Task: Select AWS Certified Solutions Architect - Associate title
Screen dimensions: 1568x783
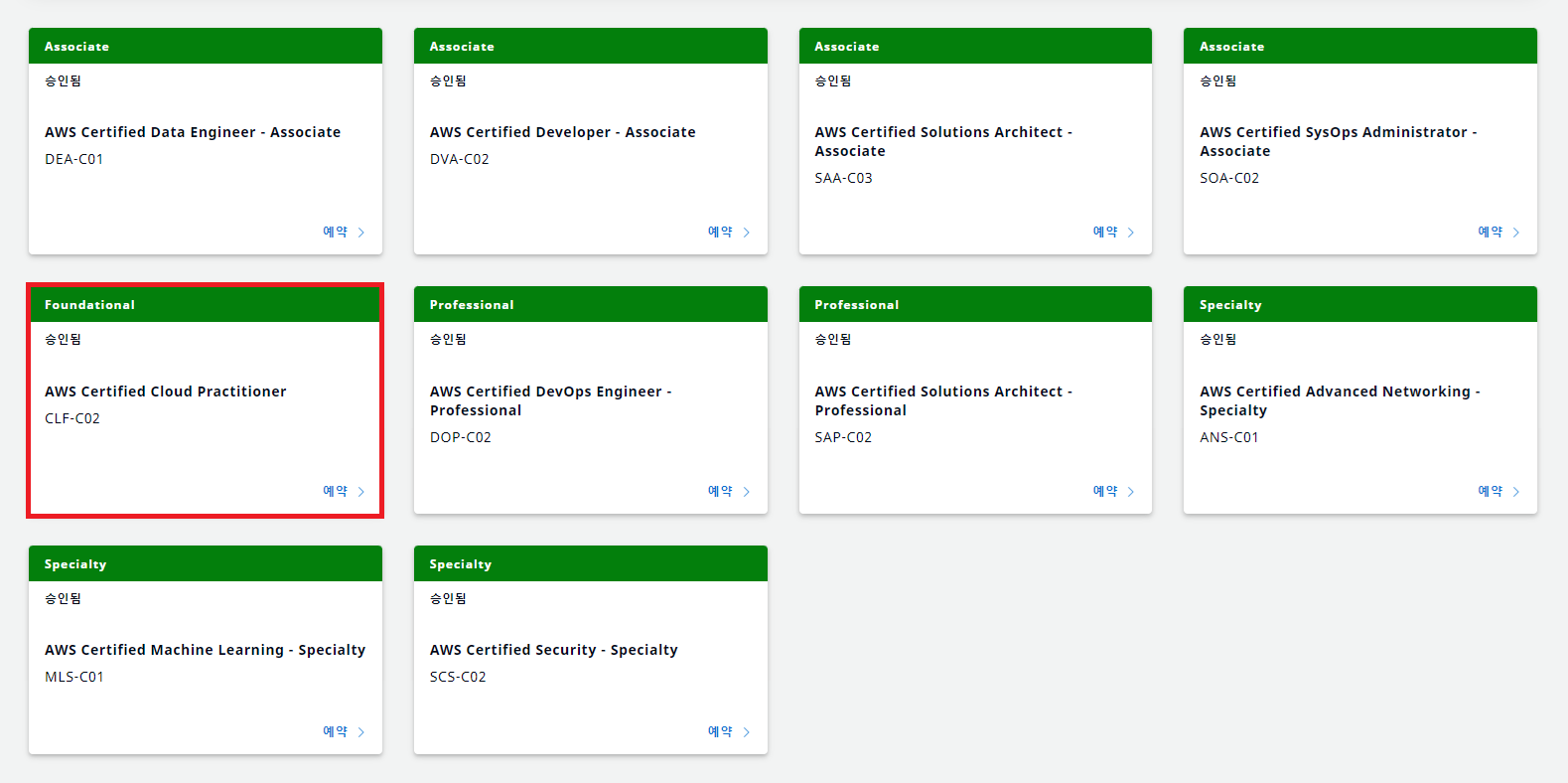Action: [x=943, y=141]
